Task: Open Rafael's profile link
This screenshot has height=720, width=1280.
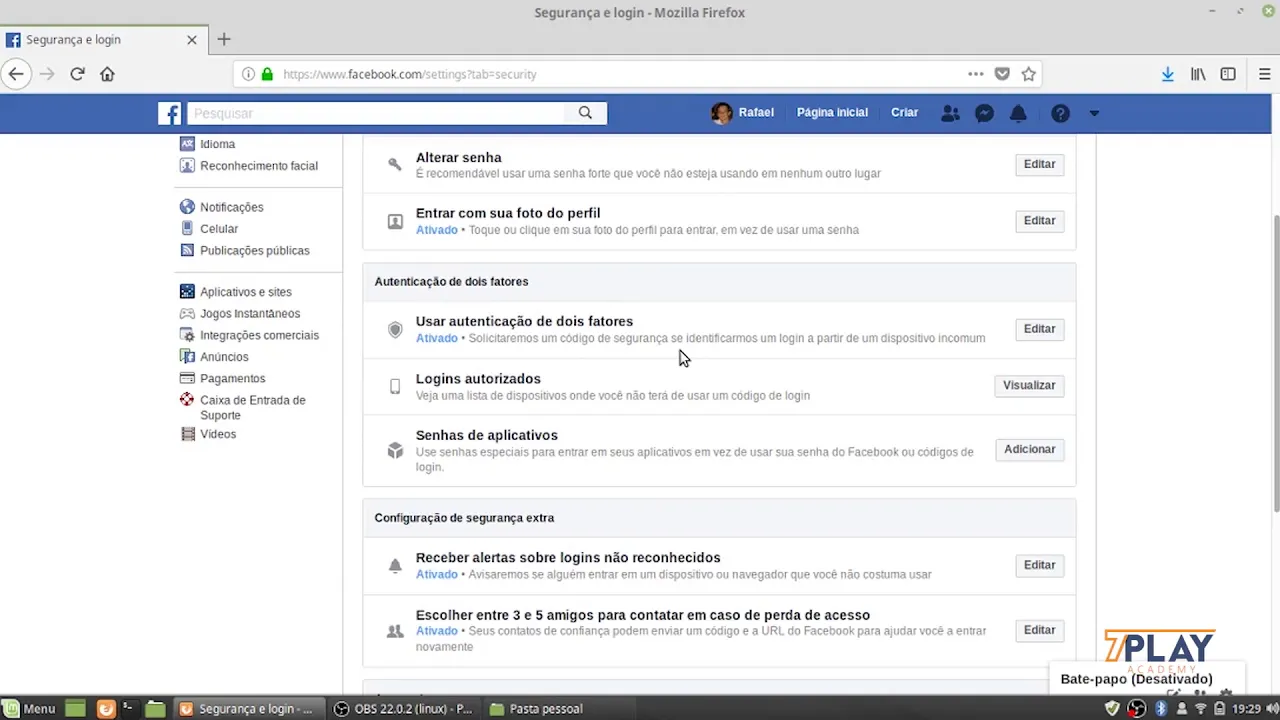Action: click(x=756, y=113)
